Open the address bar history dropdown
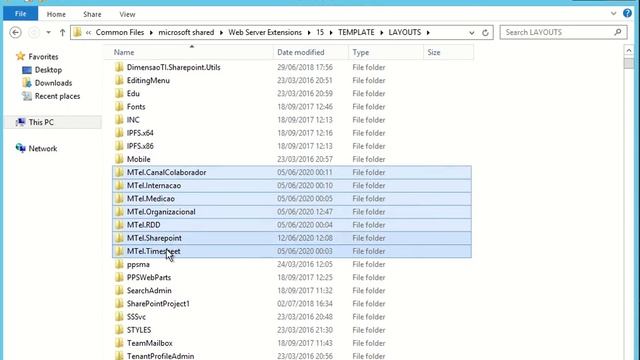The height and width of the screenshot is (360, 640). tap(471, 33)
